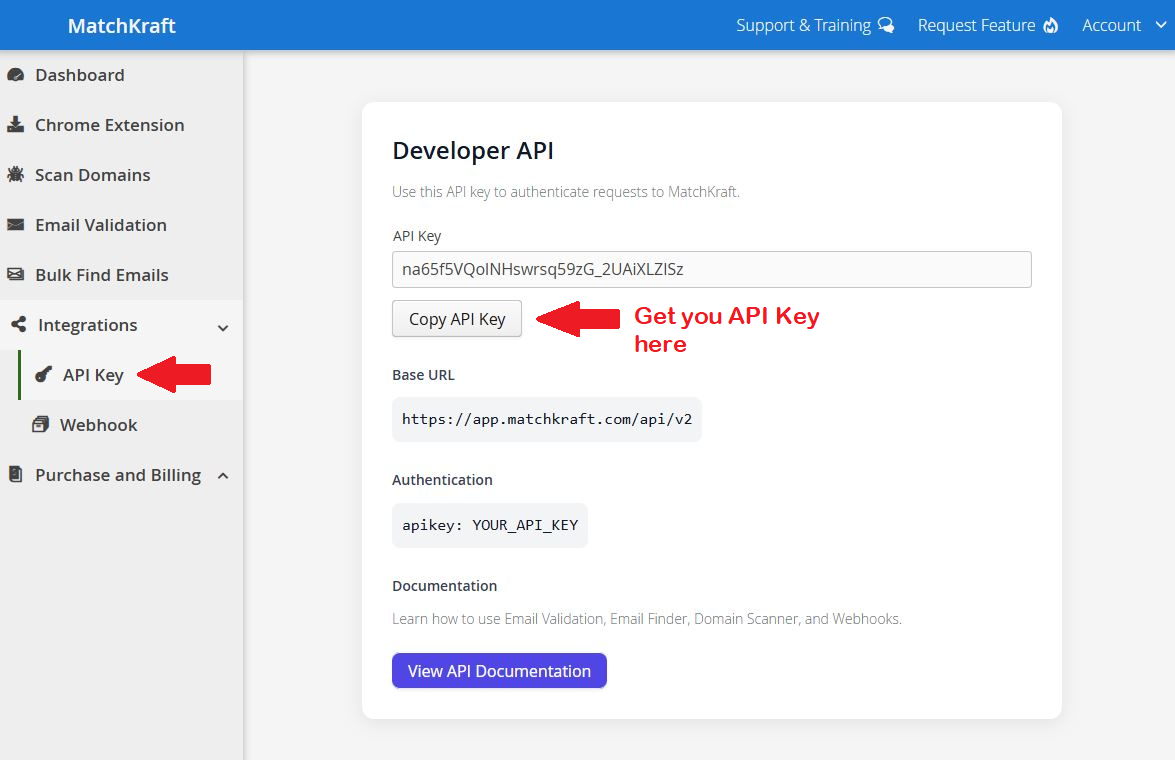Click the Dashboard gauge icon

(x=15, y=75)
